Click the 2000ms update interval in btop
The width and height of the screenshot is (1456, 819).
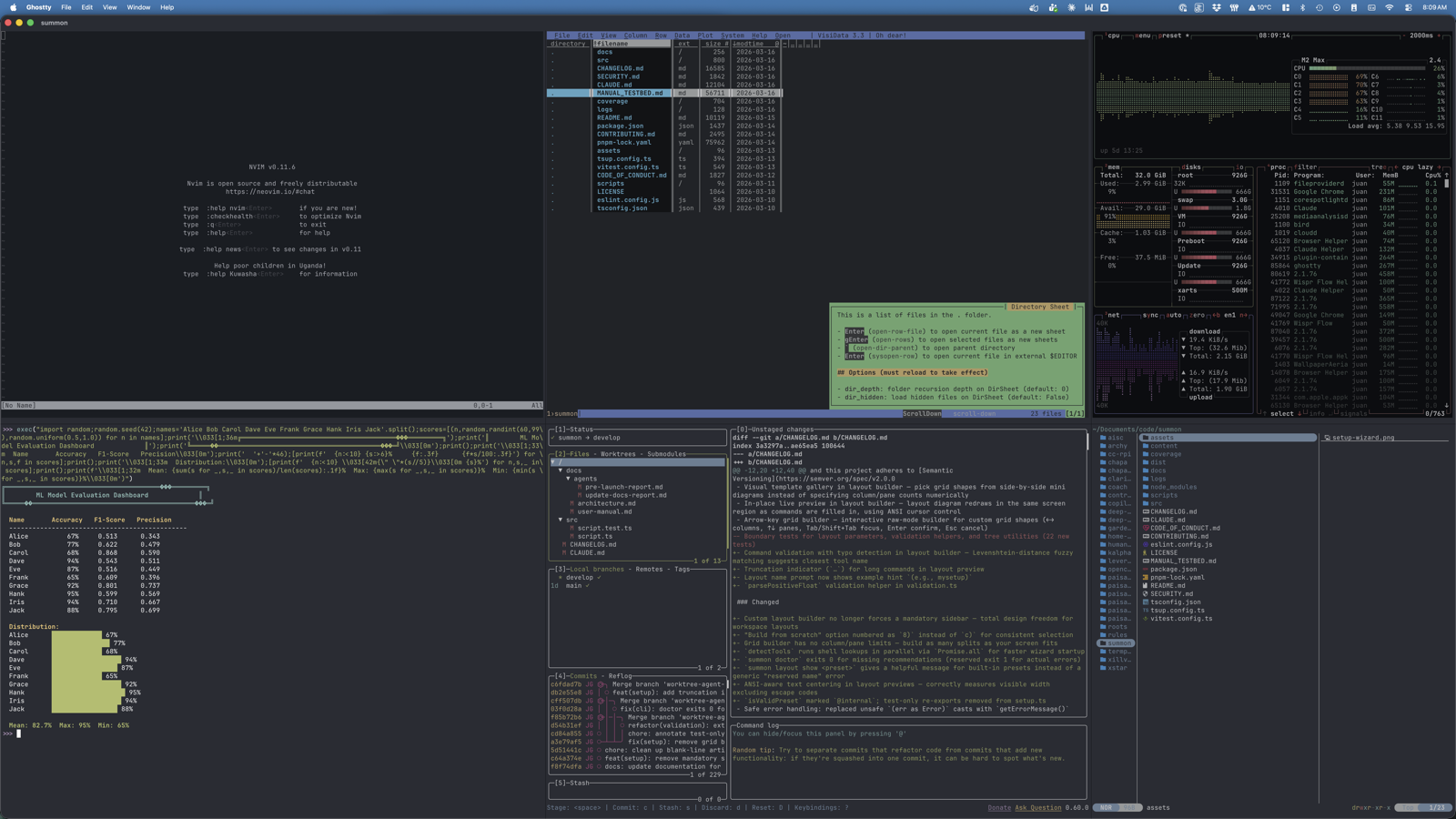1421,36
